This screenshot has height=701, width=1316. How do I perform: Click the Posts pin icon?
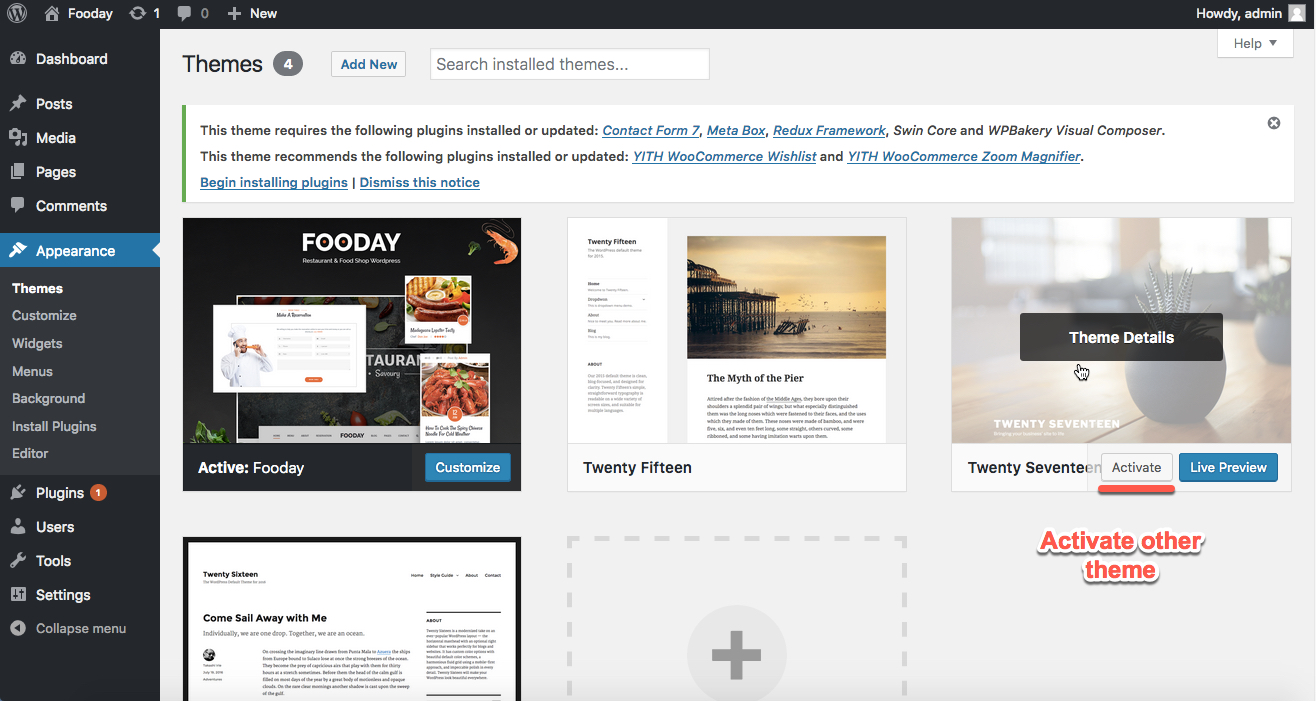pos(18,103)
